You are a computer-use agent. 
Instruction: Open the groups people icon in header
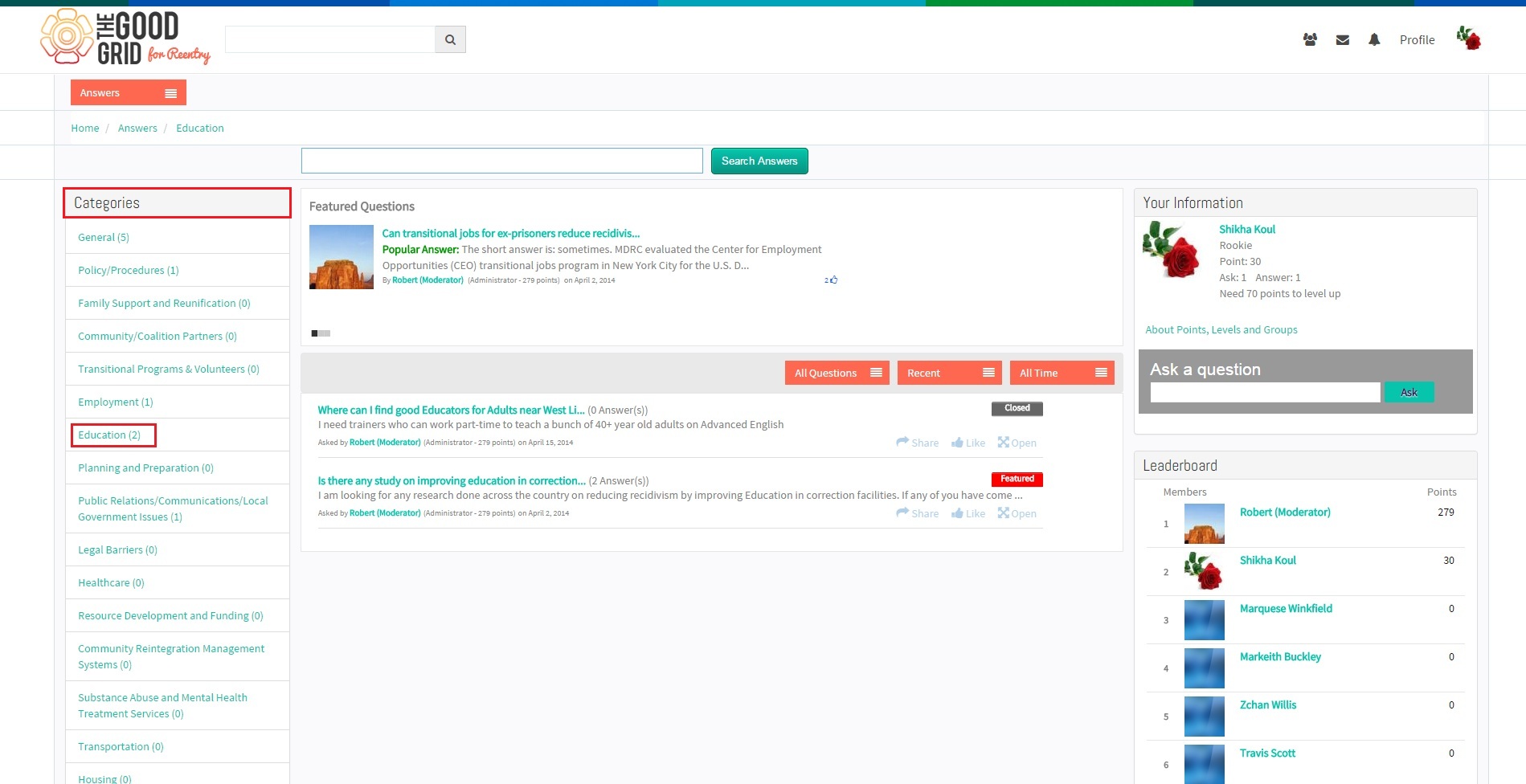coord(1310,39)
